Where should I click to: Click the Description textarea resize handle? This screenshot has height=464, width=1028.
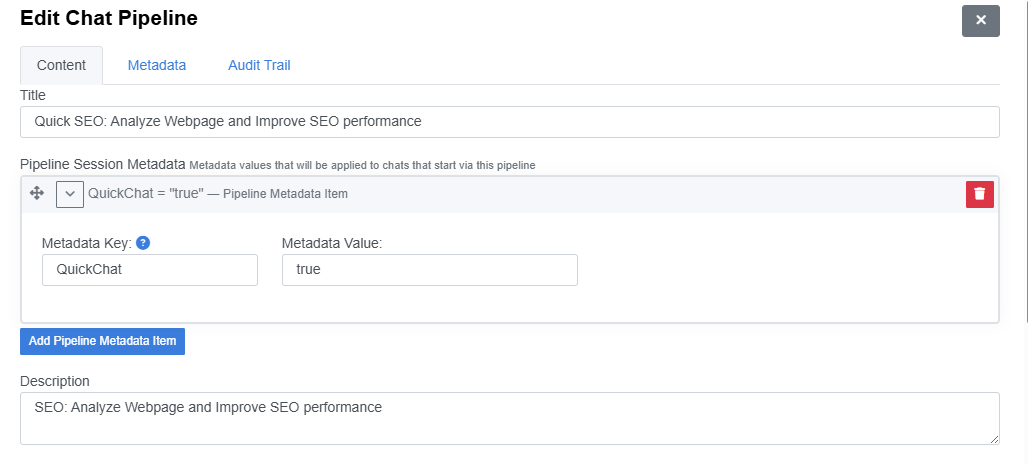(994, 439)
